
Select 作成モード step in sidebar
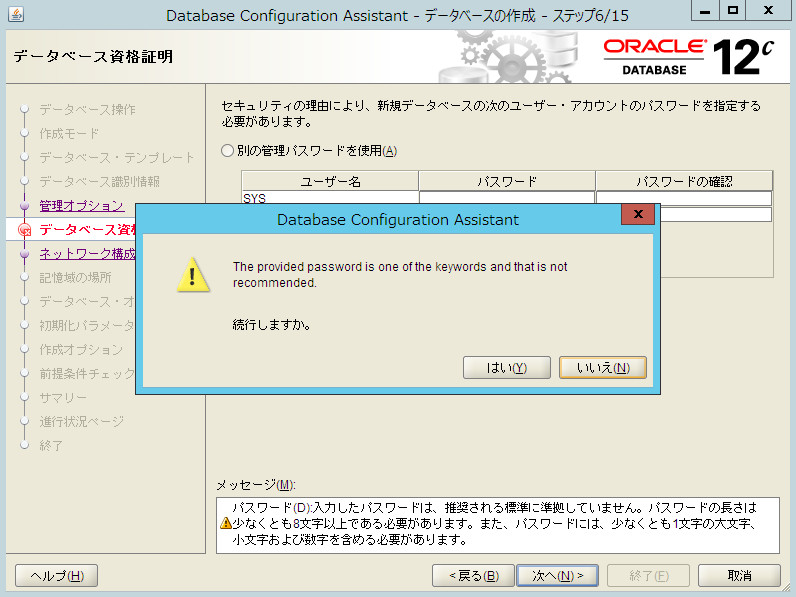click(69, 134)
